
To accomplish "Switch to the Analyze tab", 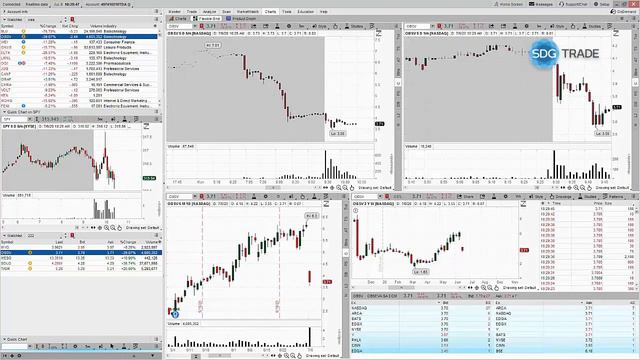I will click(x=209, y=11).
